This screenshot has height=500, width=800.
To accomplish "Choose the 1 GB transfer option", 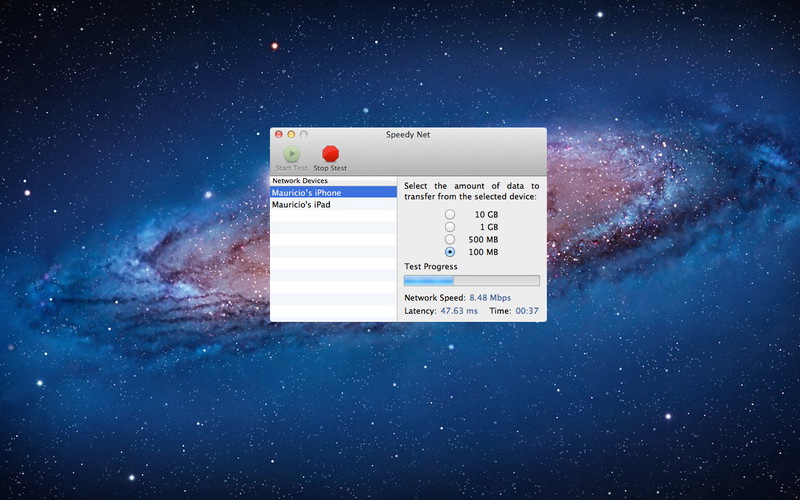I will click(450, 227).
